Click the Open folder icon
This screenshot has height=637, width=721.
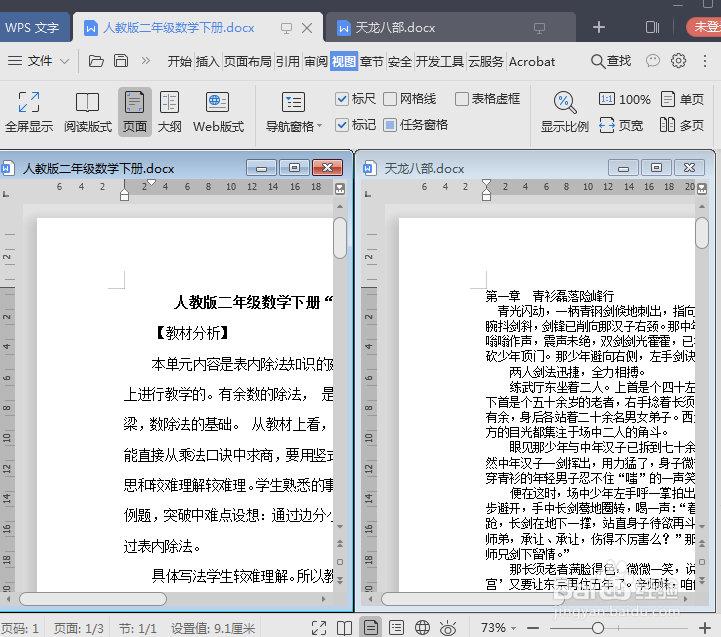click(96, 61)
